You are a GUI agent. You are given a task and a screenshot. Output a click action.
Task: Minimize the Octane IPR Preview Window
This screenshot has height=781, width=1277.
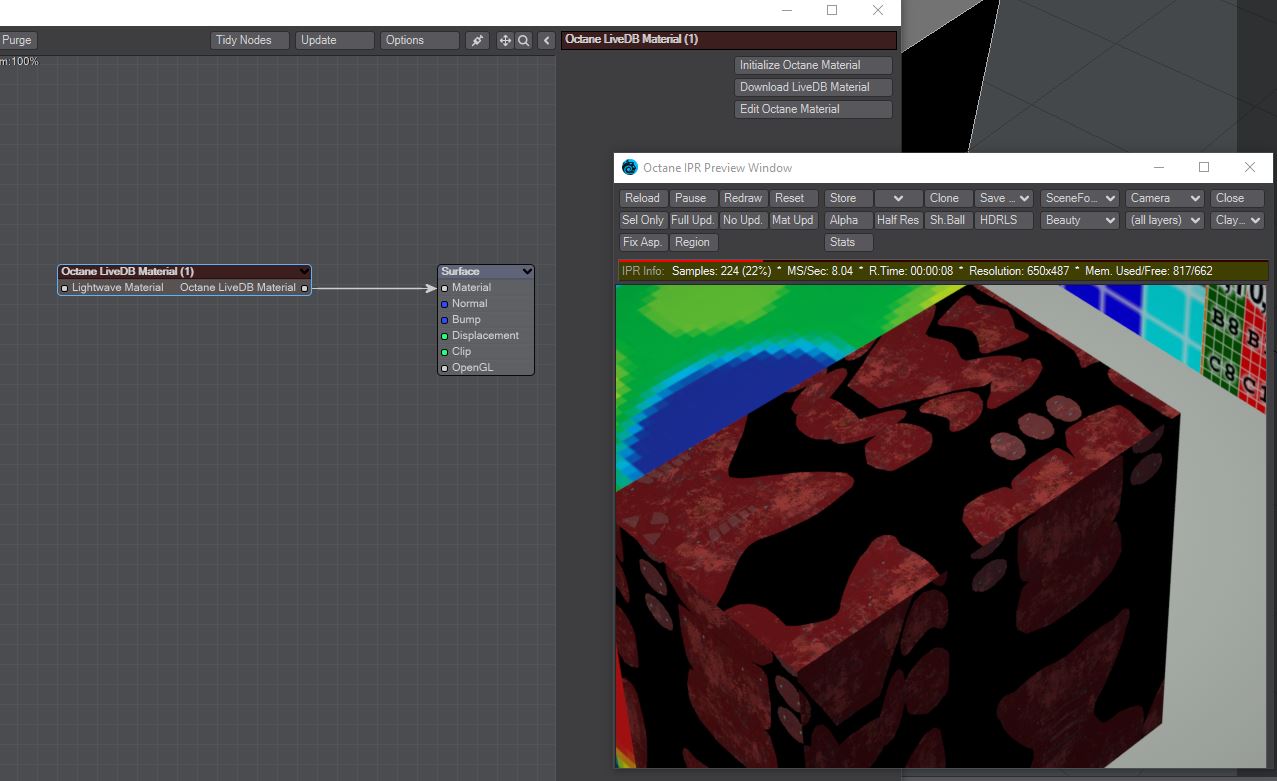pyautogui.click(x=1158, y=167)
